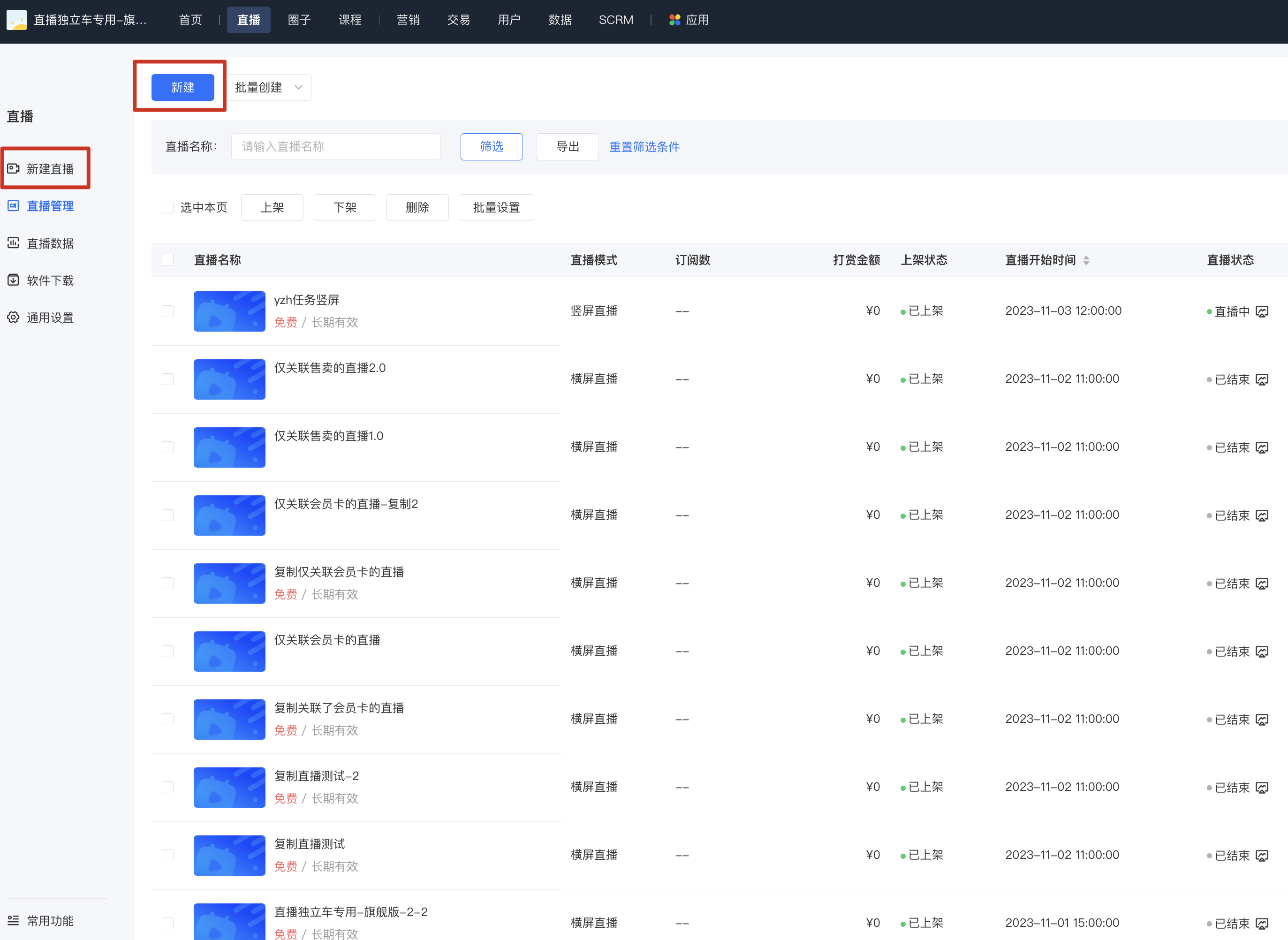The height and width of the screenshot is (940, 1288).
Task: Sort by 直播开始时间 arrows
Action: (x=1086, y=260)
